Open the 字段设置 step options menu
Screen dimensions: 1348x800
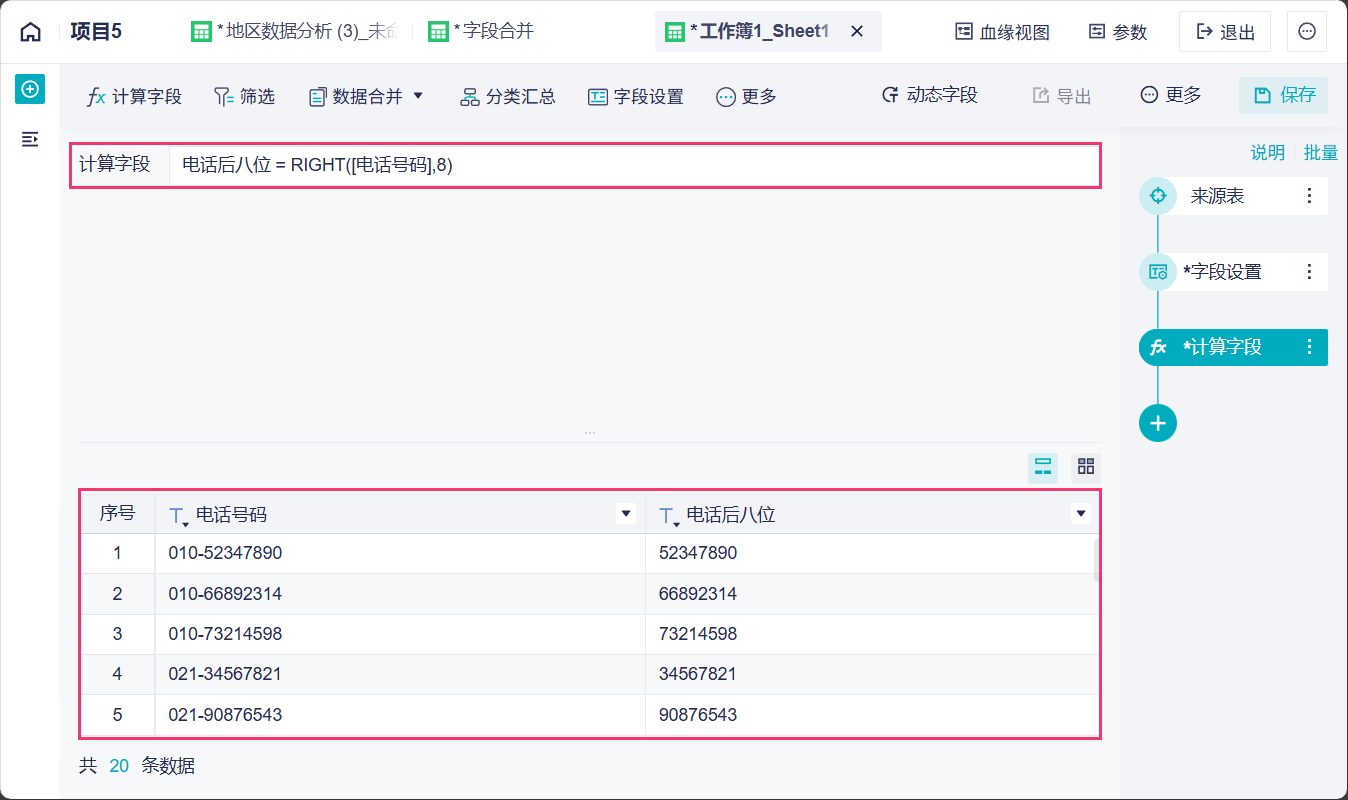[1310, 271]
